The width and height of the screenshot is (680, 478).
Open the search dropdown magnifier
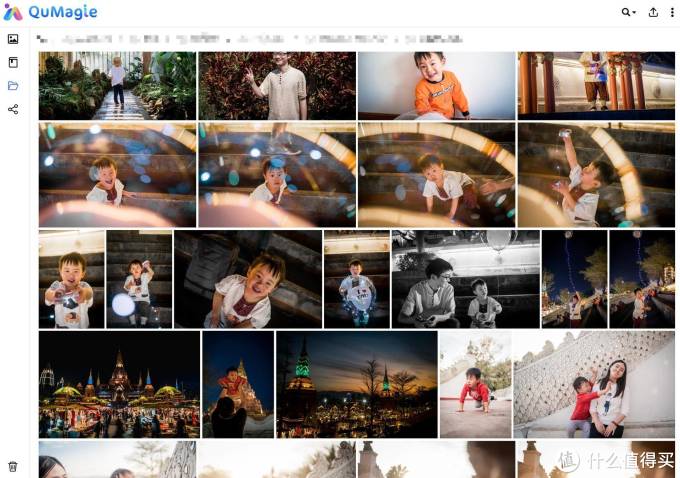pyautogui.click(x=628, y=12)
